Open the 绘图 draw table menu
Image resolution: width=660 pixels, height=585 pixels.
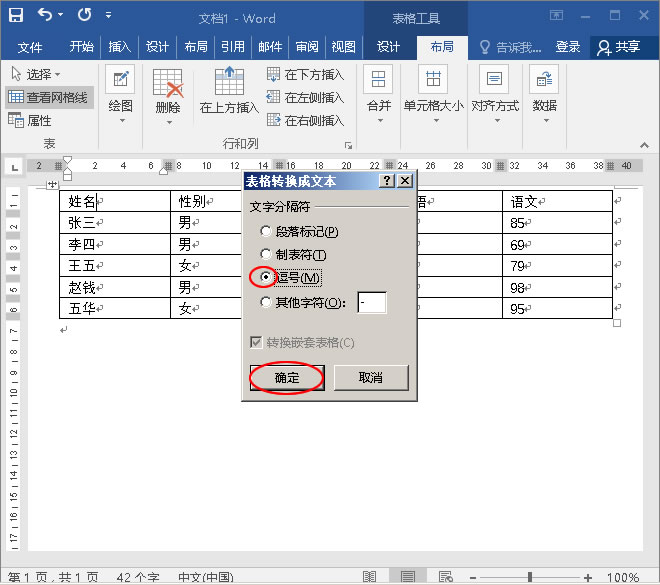pos(120,95)
